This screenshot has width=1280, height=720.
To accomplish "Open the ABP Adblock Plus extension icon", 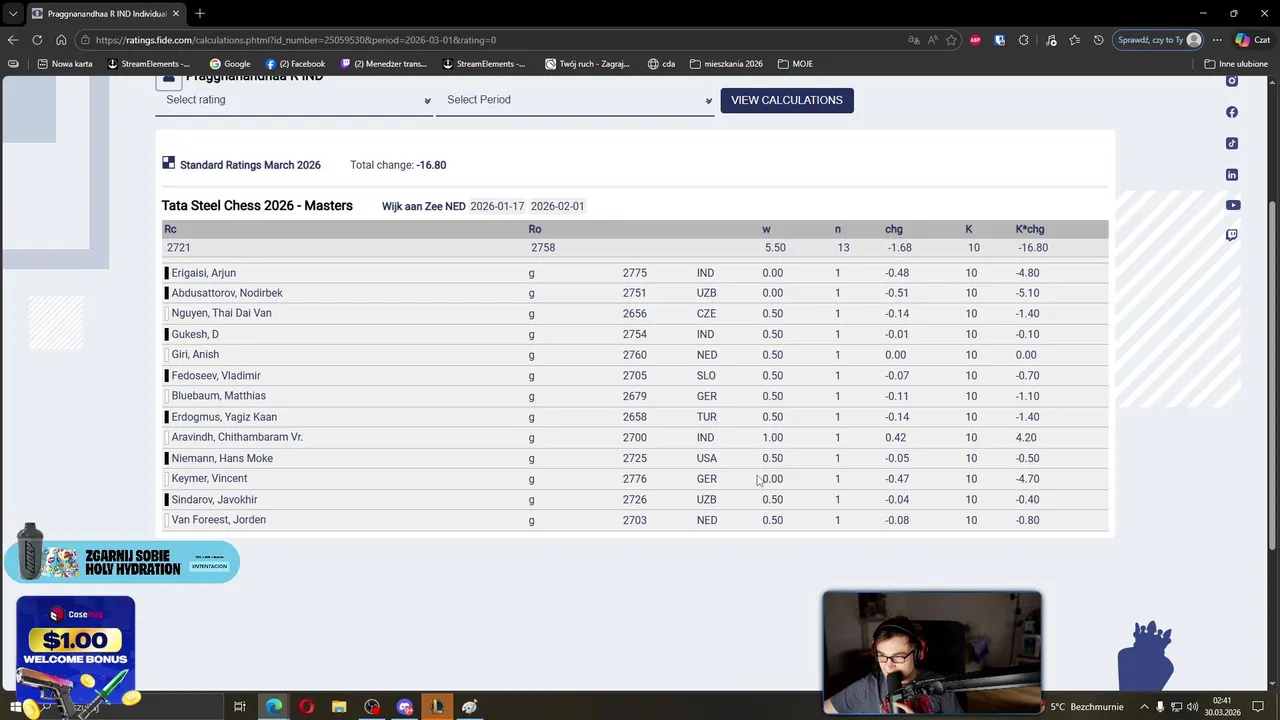I will point(975,40).
